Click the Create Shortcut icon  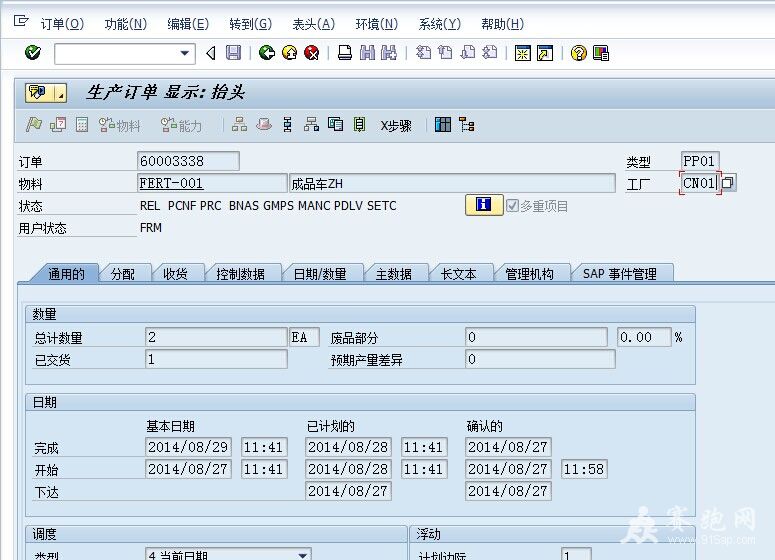(x=545, y=52)
